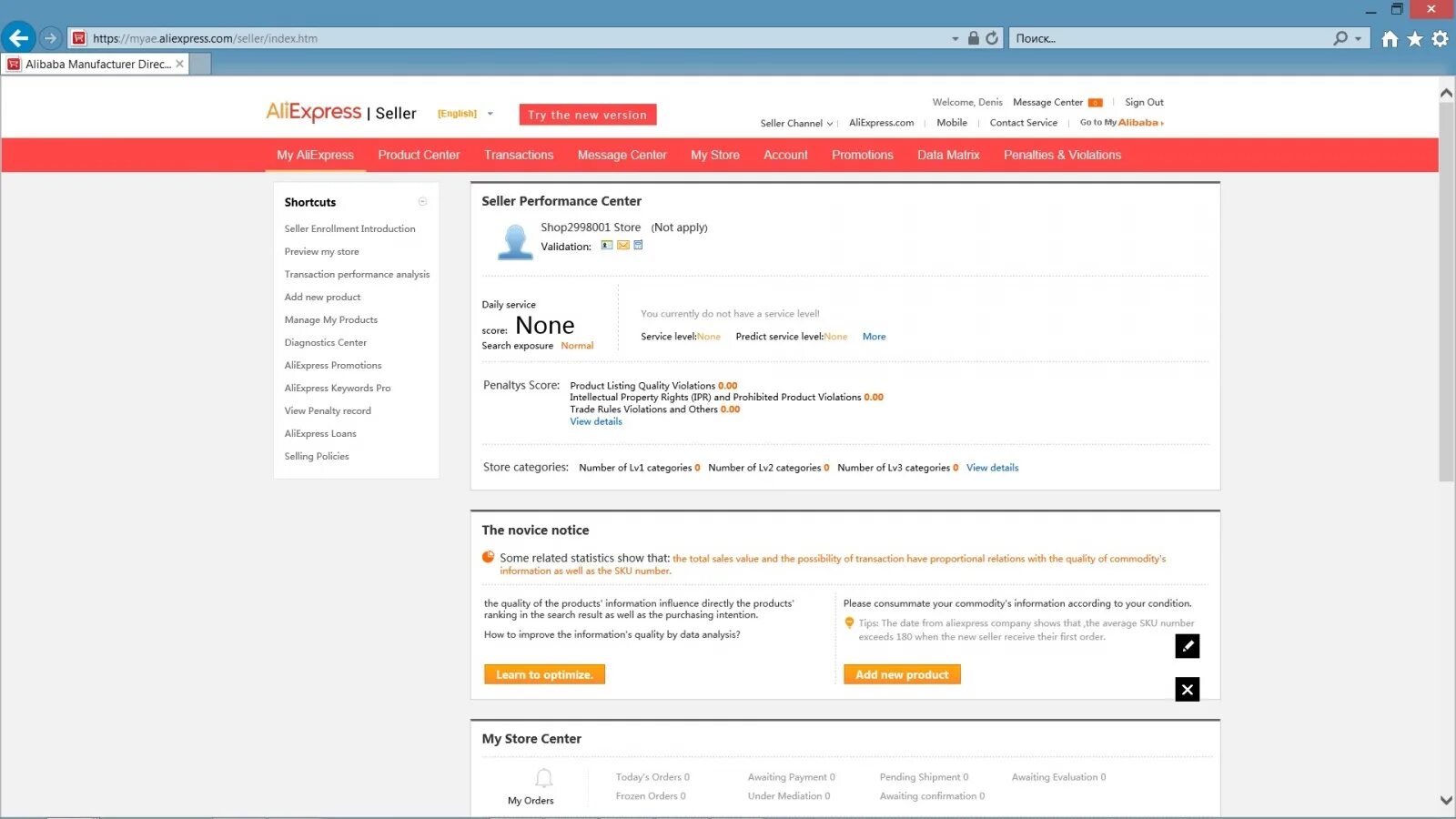
Task: Click the lock security icon in address bar
Action: click(974, 38)
